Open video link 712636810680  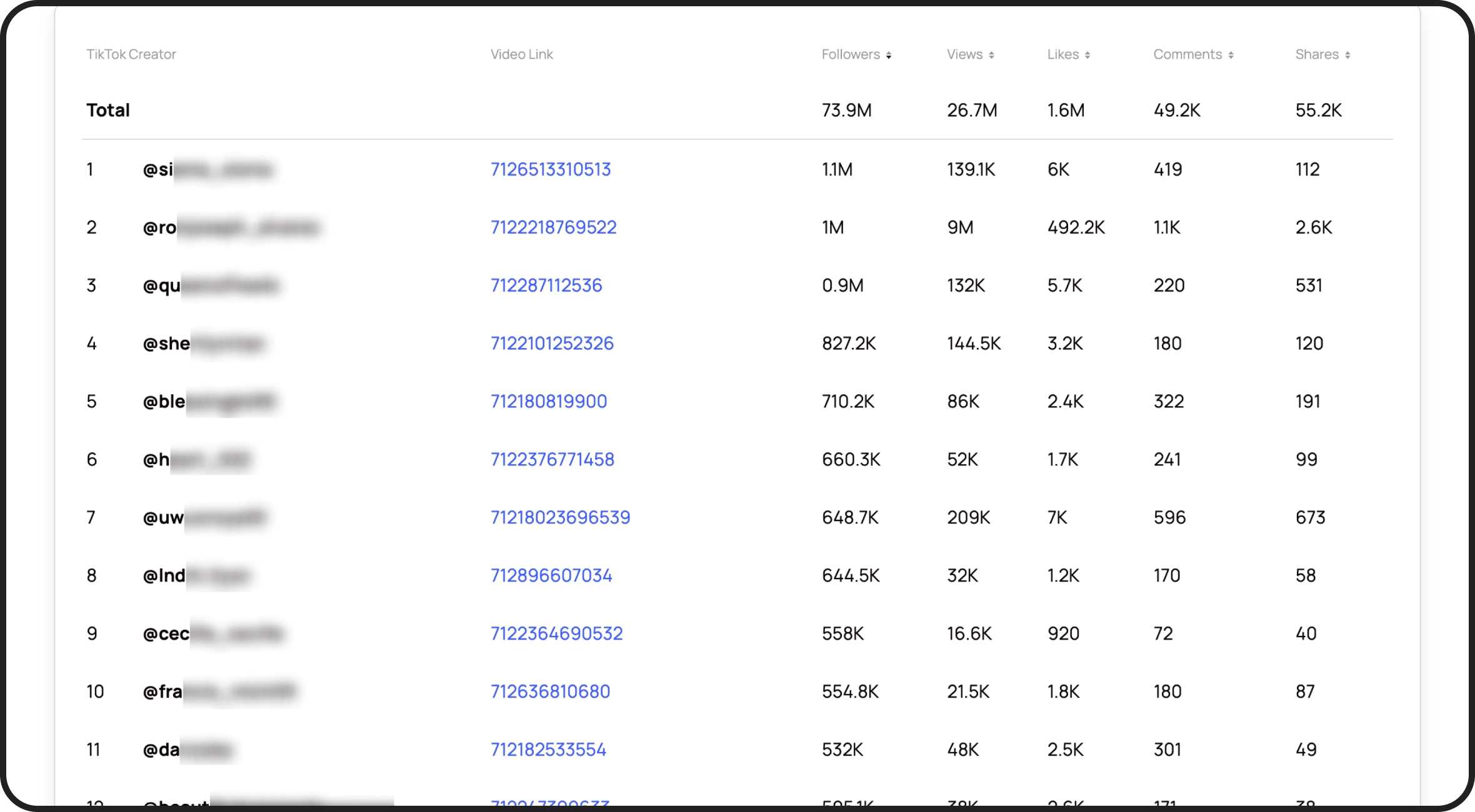tap(550, 691)
